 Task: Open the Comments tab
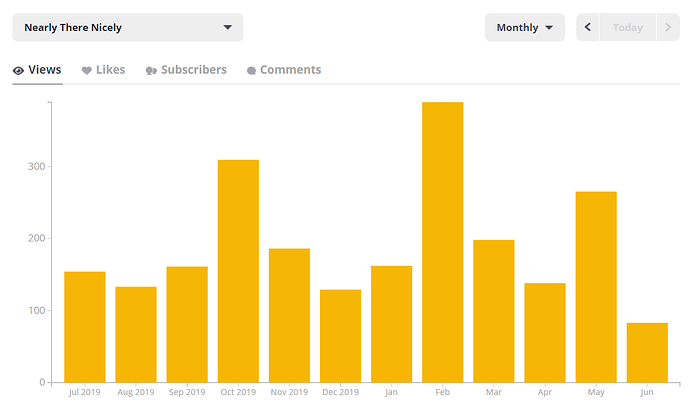tap(290, 70)
